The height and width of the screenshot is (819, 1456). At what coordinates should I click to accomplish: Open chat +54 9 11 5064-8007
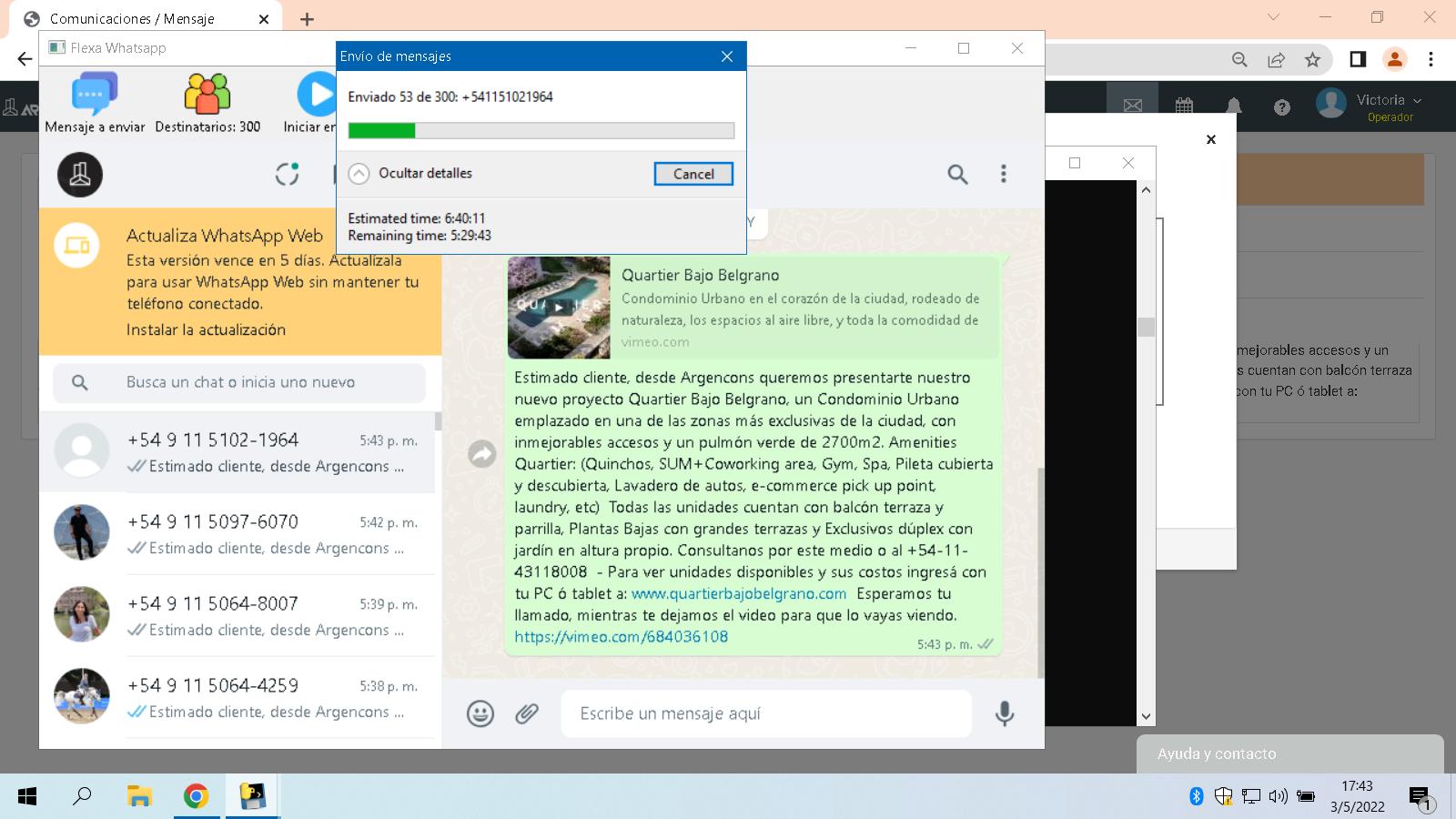pyautogui.click(x=237, y=616)
